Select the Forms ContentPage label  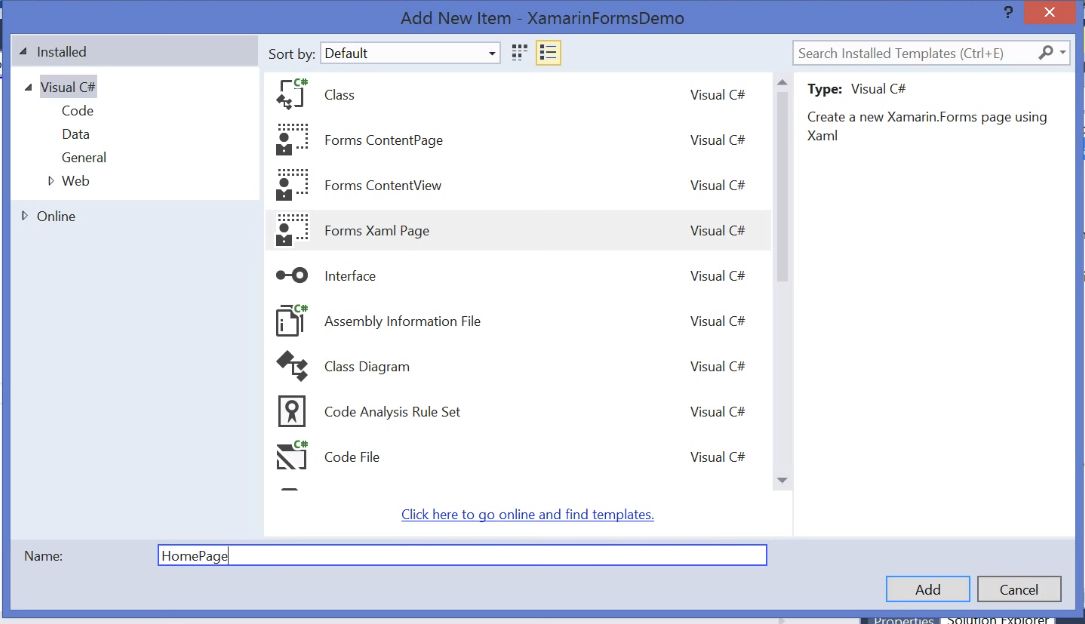383,140
